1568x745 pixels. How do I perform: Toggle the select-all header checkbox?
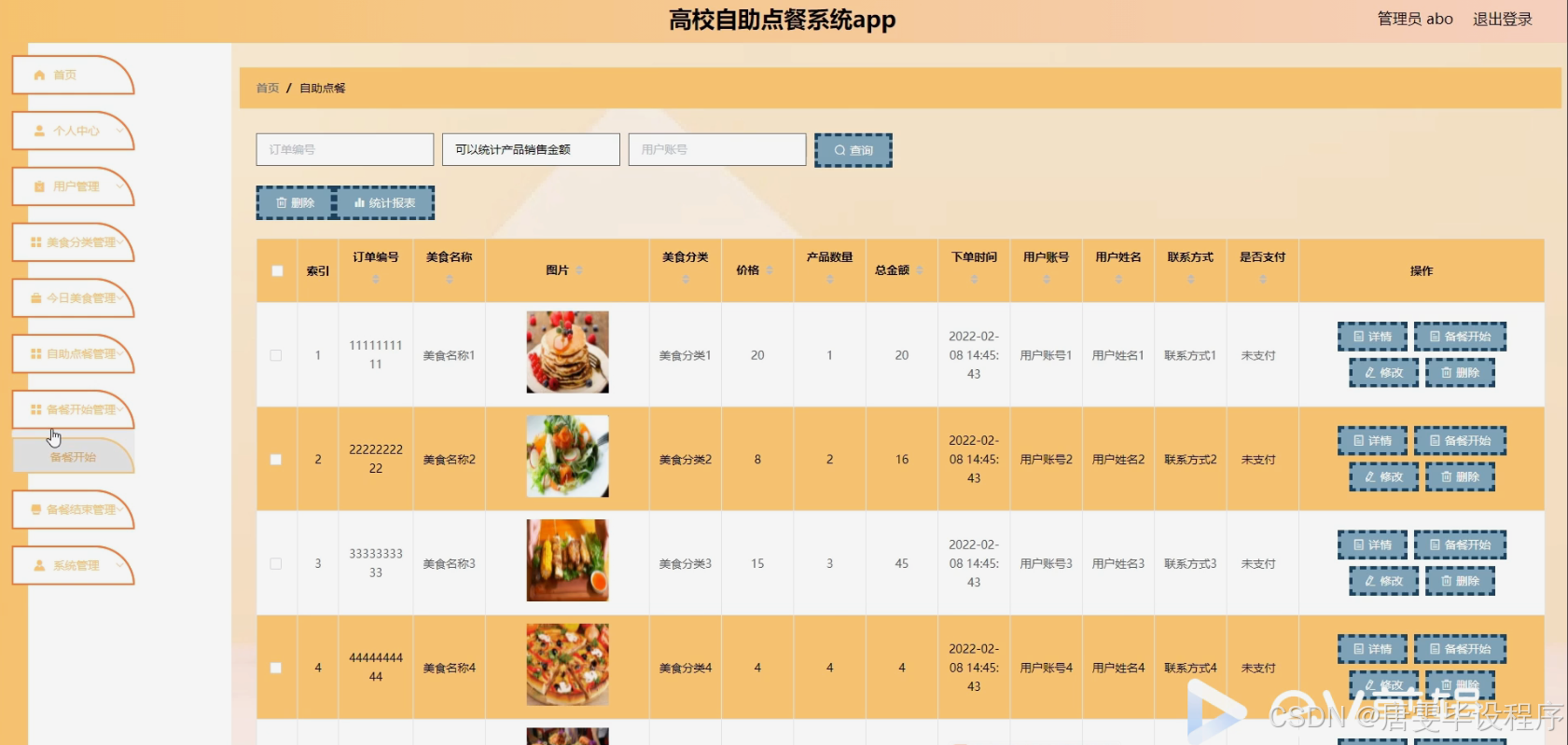277,270
